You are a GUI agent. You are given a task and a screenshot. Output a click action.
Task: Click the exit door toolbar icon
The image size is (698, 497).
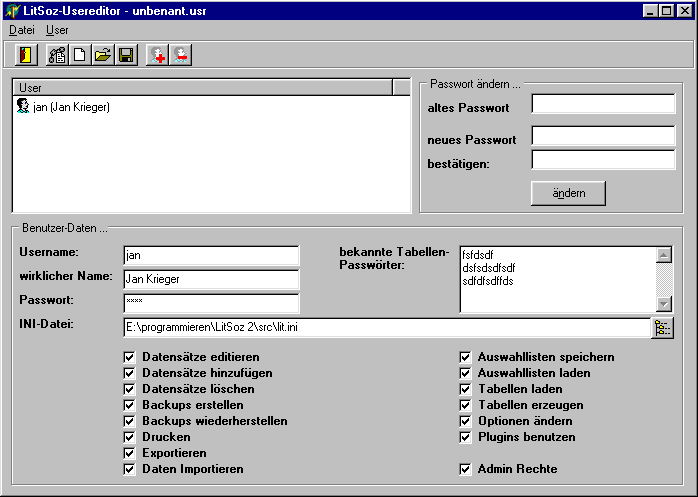click(x=26, y=55)
